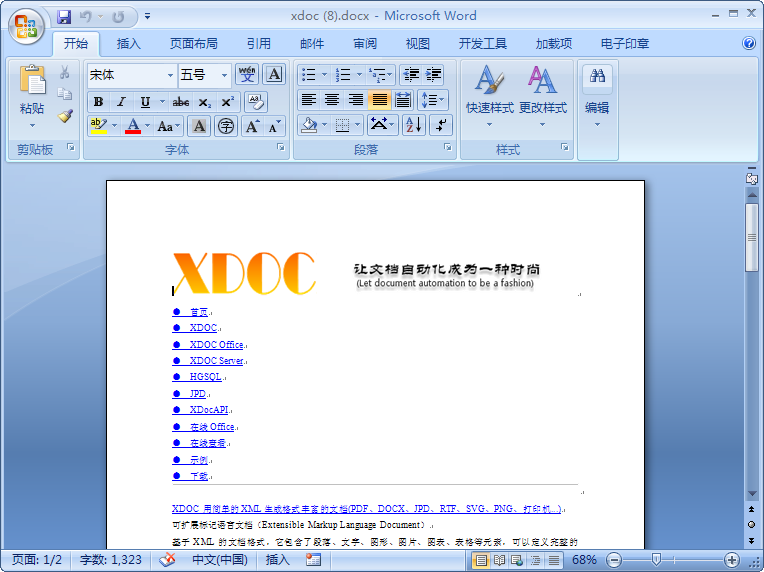This screenshot has height=572, width=764.
Task: Open the Office button menu
Action: pos(26,26)
